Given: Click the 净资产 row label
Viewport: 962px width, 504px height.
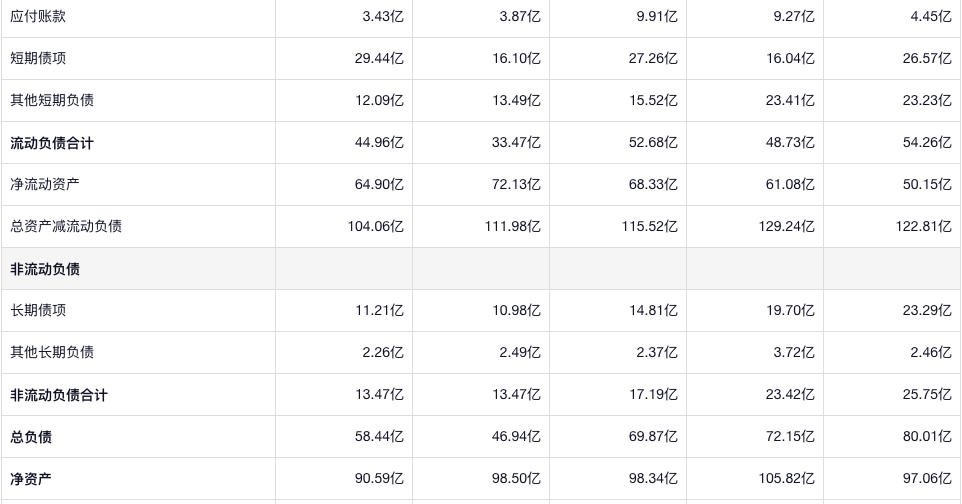Looking at the screenshot, I should (31, 479).
